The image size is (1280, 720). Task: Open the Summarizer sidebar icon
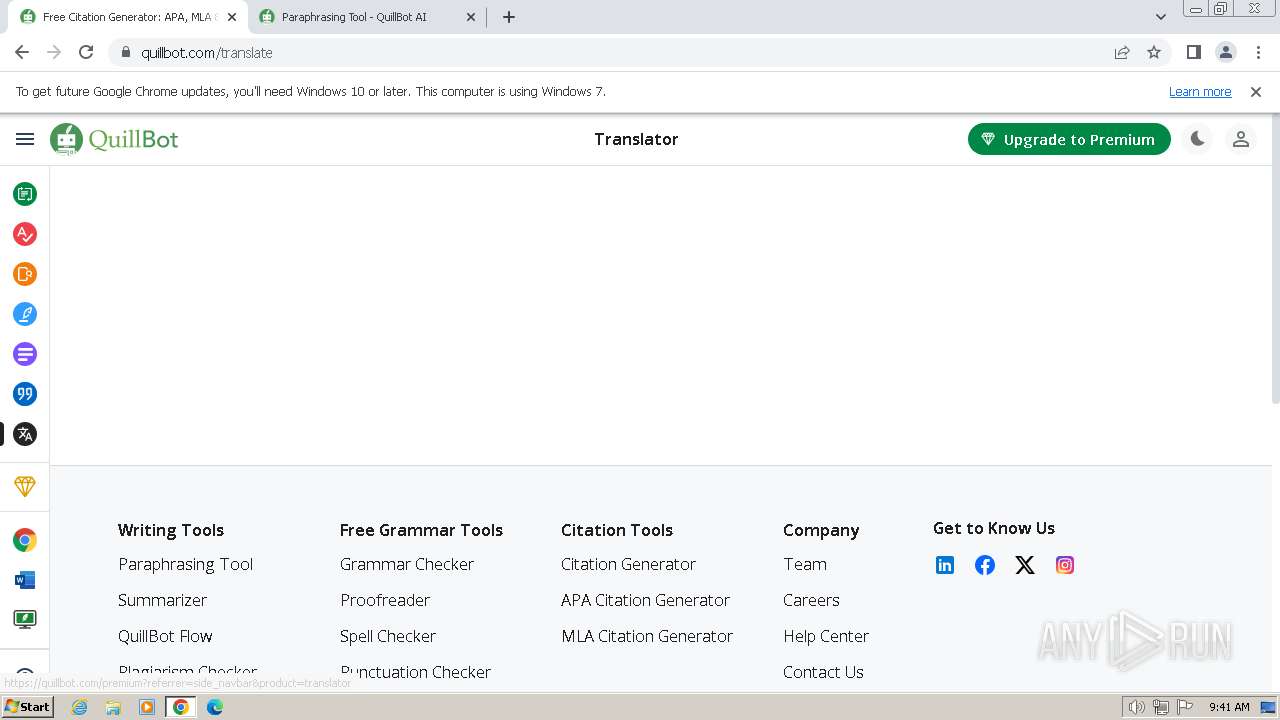click(25, 354)
